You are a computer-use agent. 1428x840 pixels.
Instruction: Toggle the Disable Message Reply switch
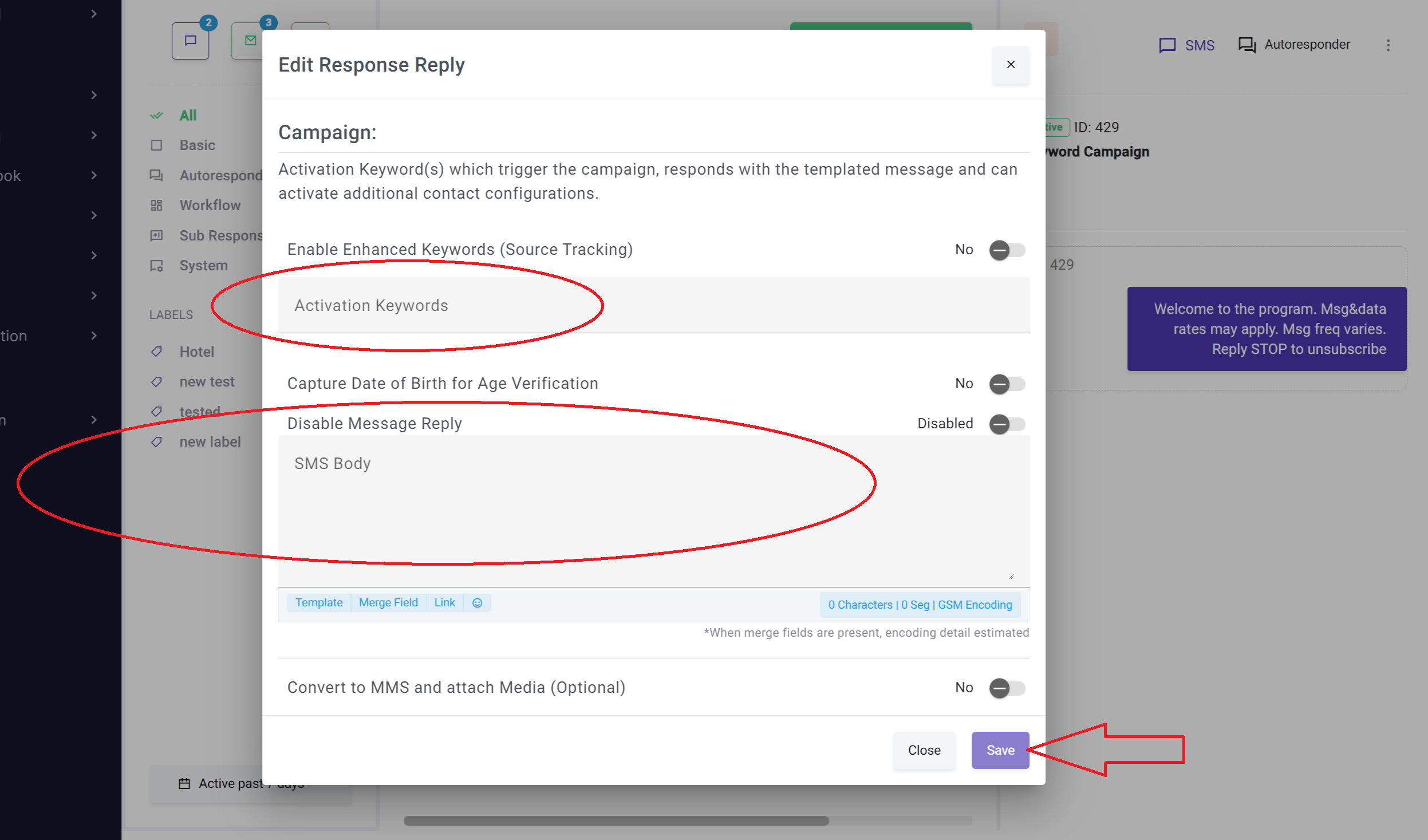(1007, 424)
